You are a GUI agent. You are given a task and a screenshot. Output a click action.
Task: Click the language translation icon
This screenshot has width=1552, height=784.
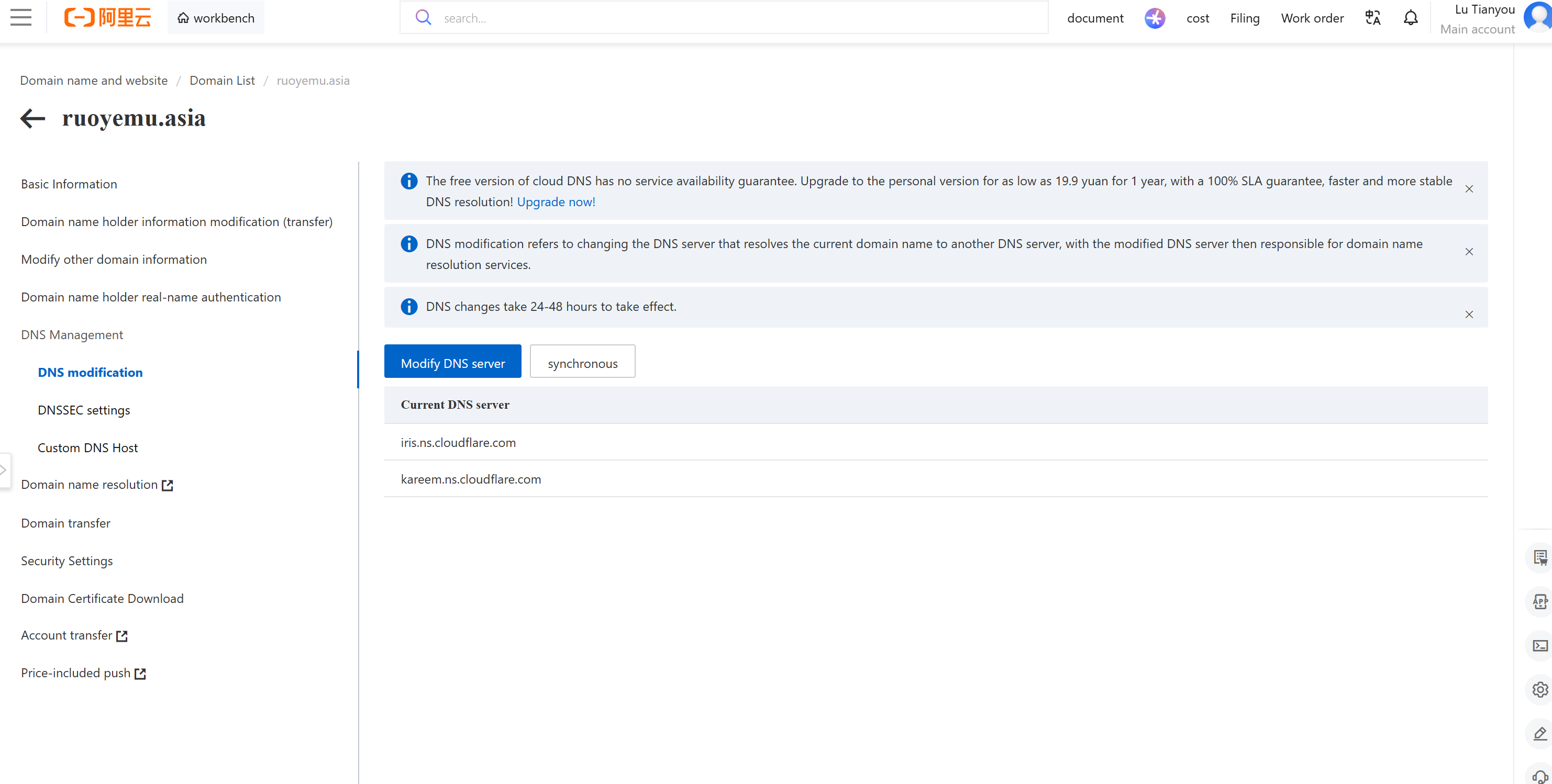point(1372,18)
